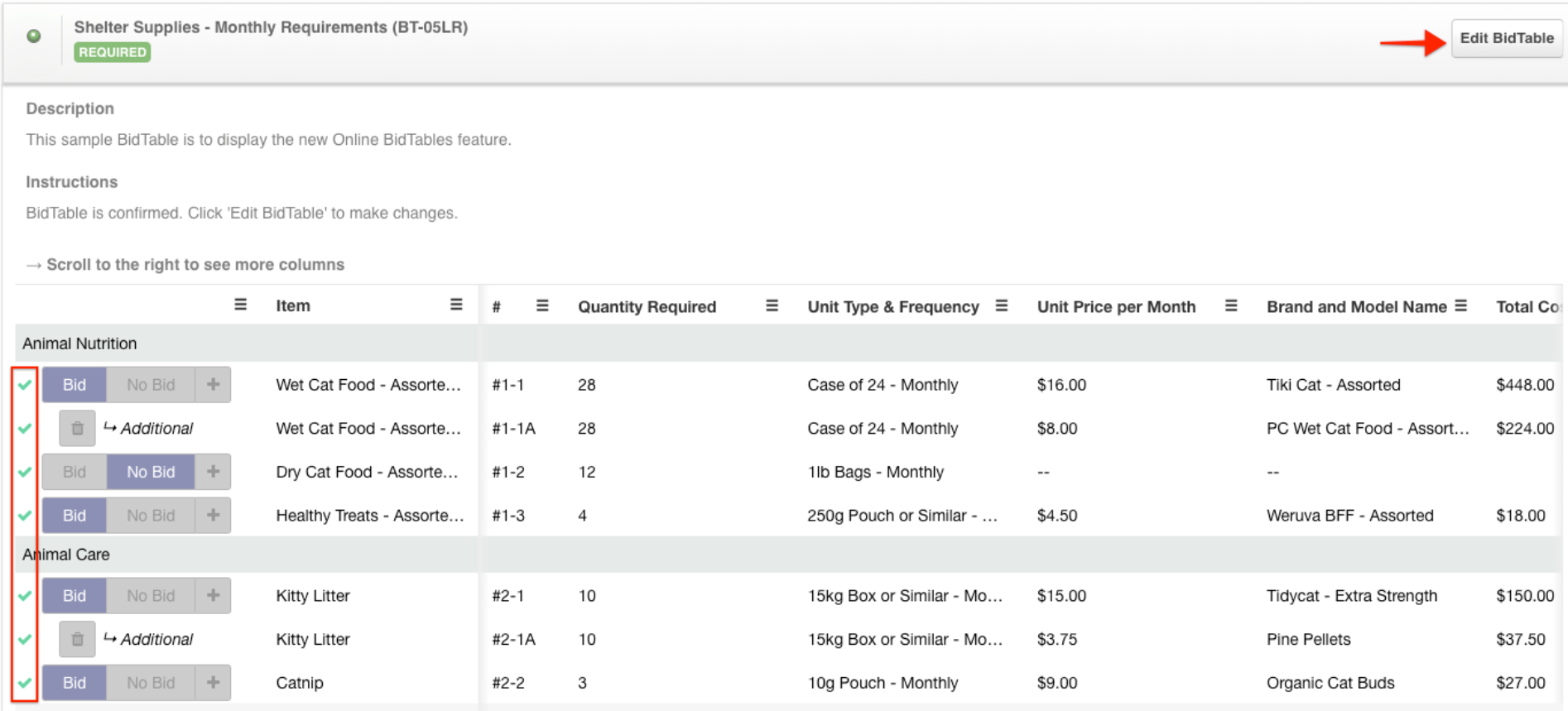This screenshot has height=711, width=1568.
Task: Click Brand and Model Name header
Action: click(x=1356, y=306)
